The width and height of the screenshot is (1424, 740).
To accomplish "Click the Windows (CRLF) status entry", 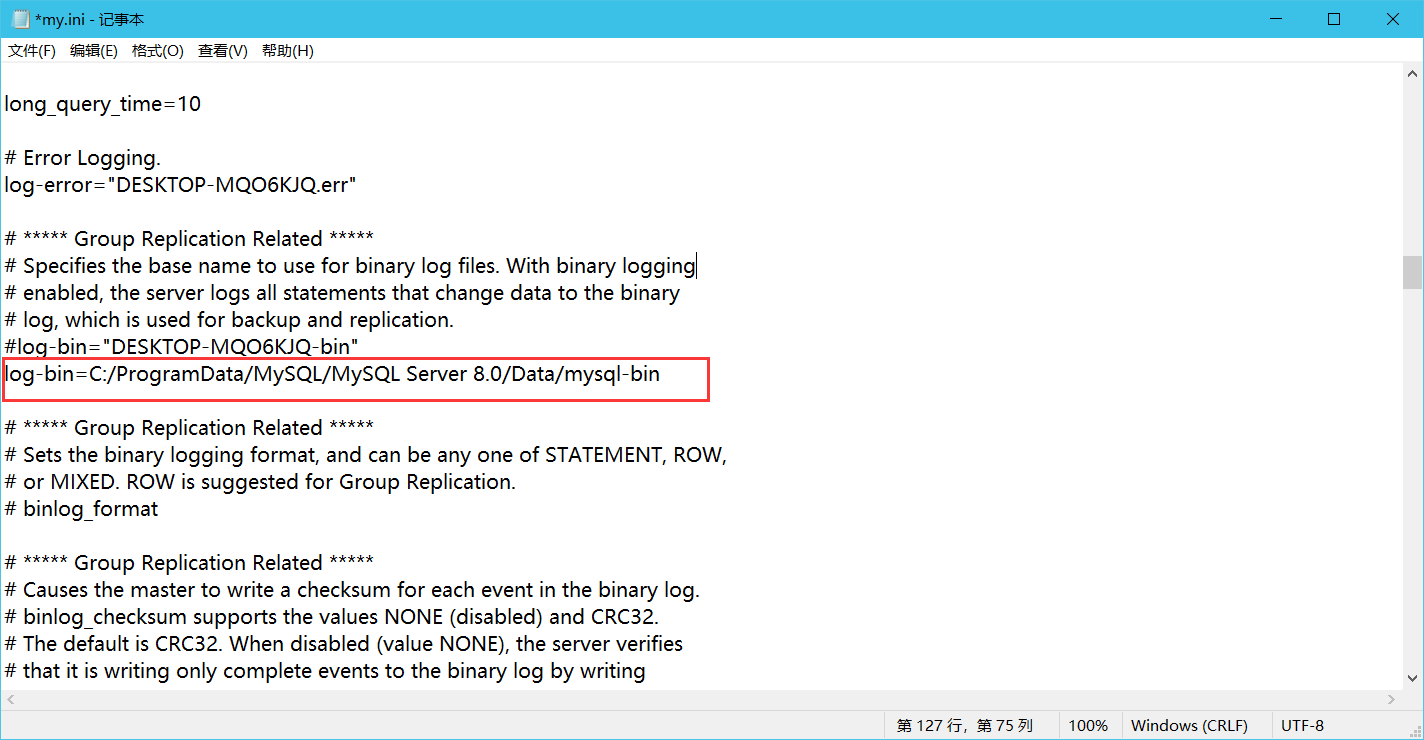I will coord(1189,726).
